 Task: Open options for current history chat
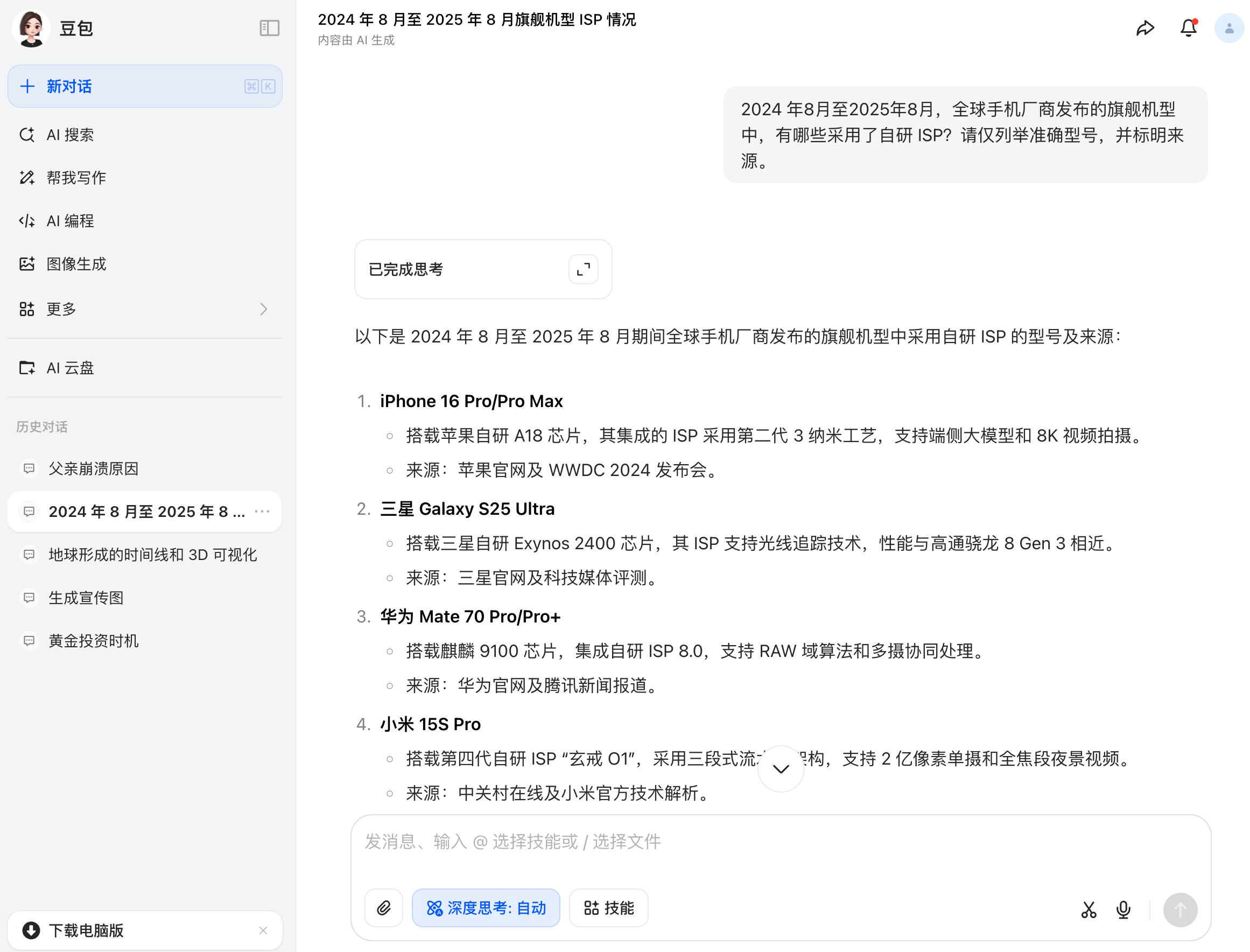262,512
